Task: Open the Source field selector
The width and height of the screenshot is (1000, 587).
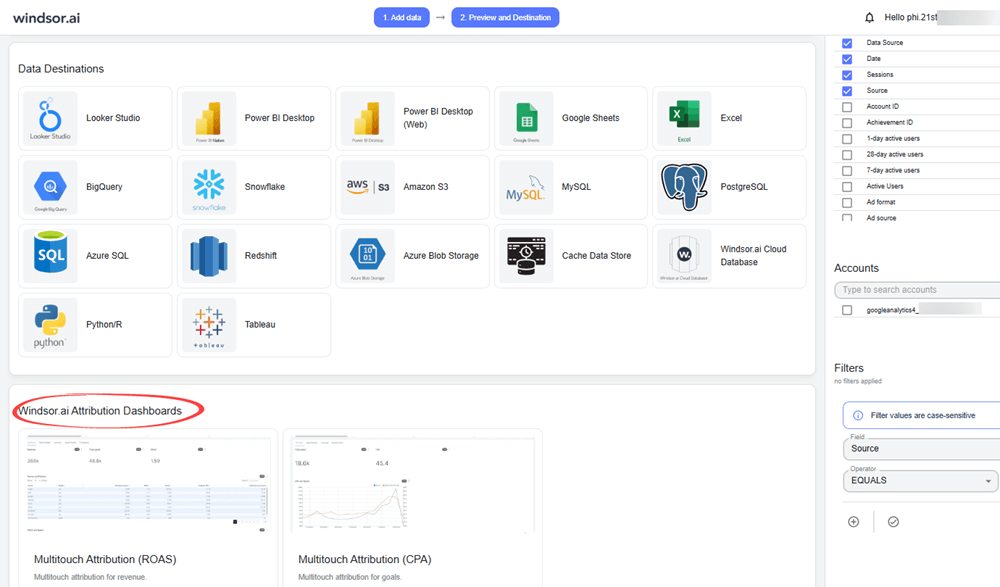Action: pos(922,449)
